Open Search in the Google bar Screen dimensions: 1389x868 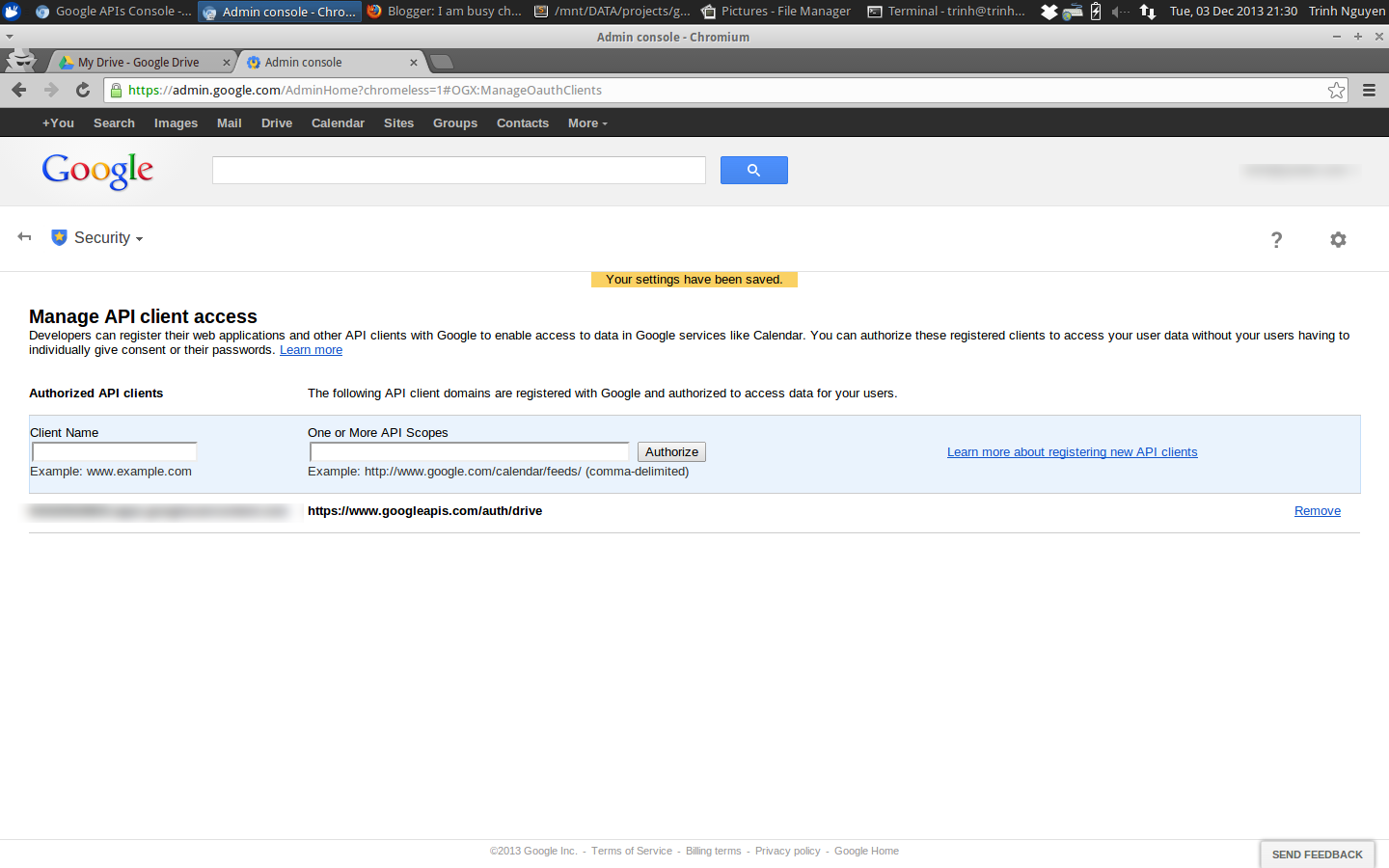114,123
